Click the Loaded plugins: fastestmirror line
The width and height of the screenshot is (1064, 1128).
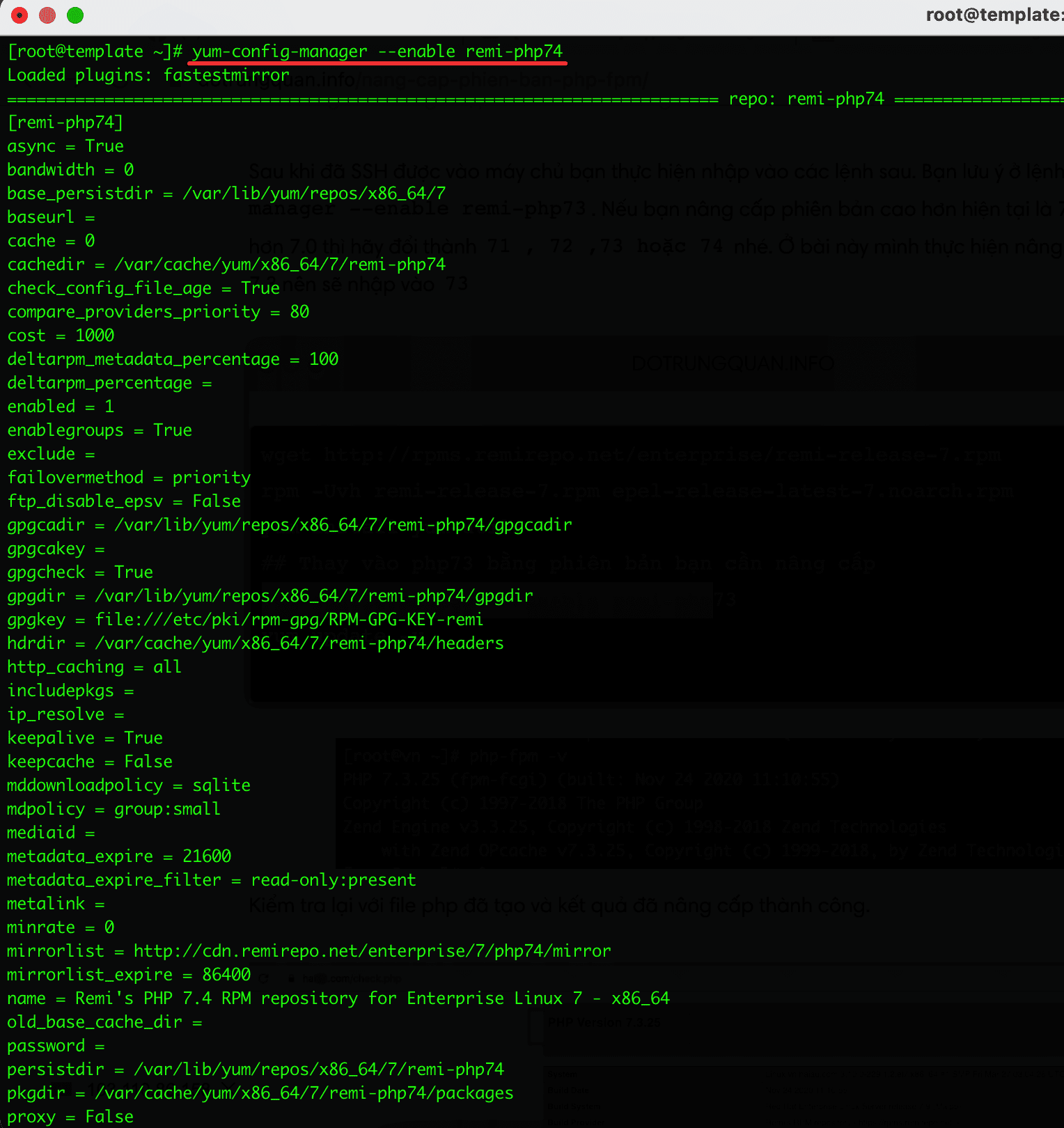click(148, 75)
